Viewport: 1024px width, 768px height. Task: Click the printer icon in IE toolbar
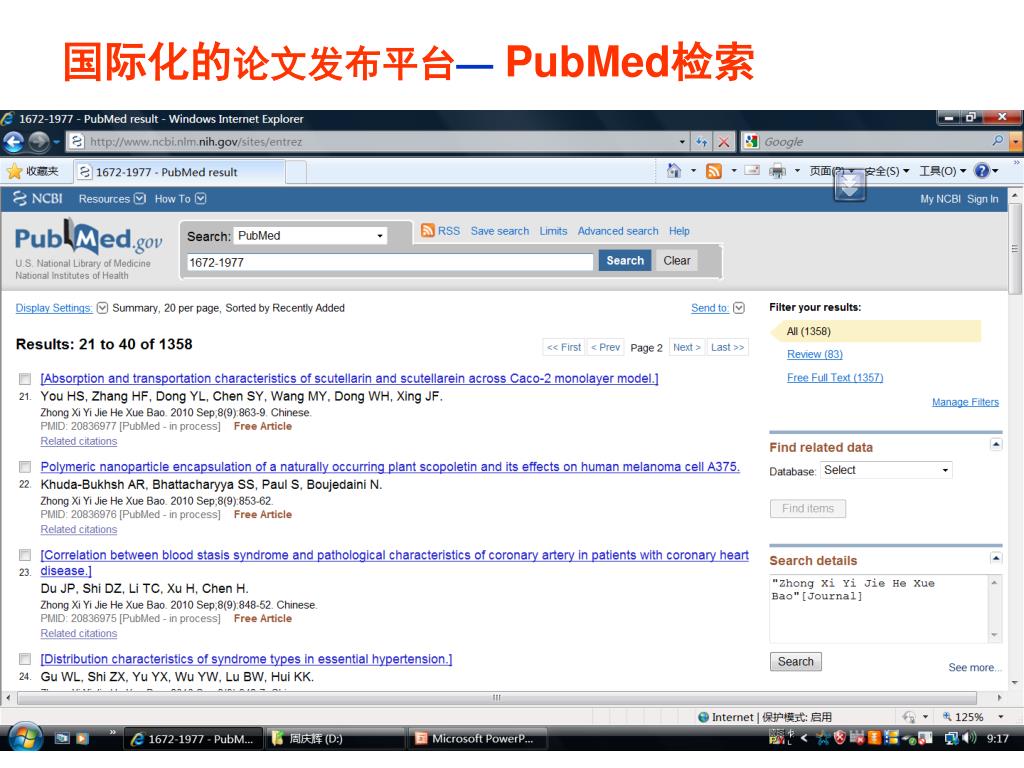coord(777,171)
